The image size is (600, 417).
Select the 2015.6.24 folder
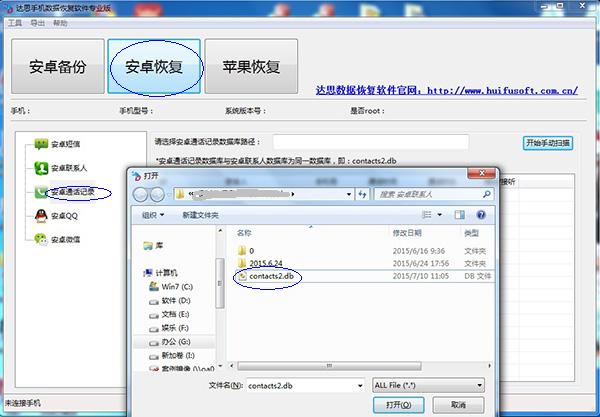tap(266, 263)
